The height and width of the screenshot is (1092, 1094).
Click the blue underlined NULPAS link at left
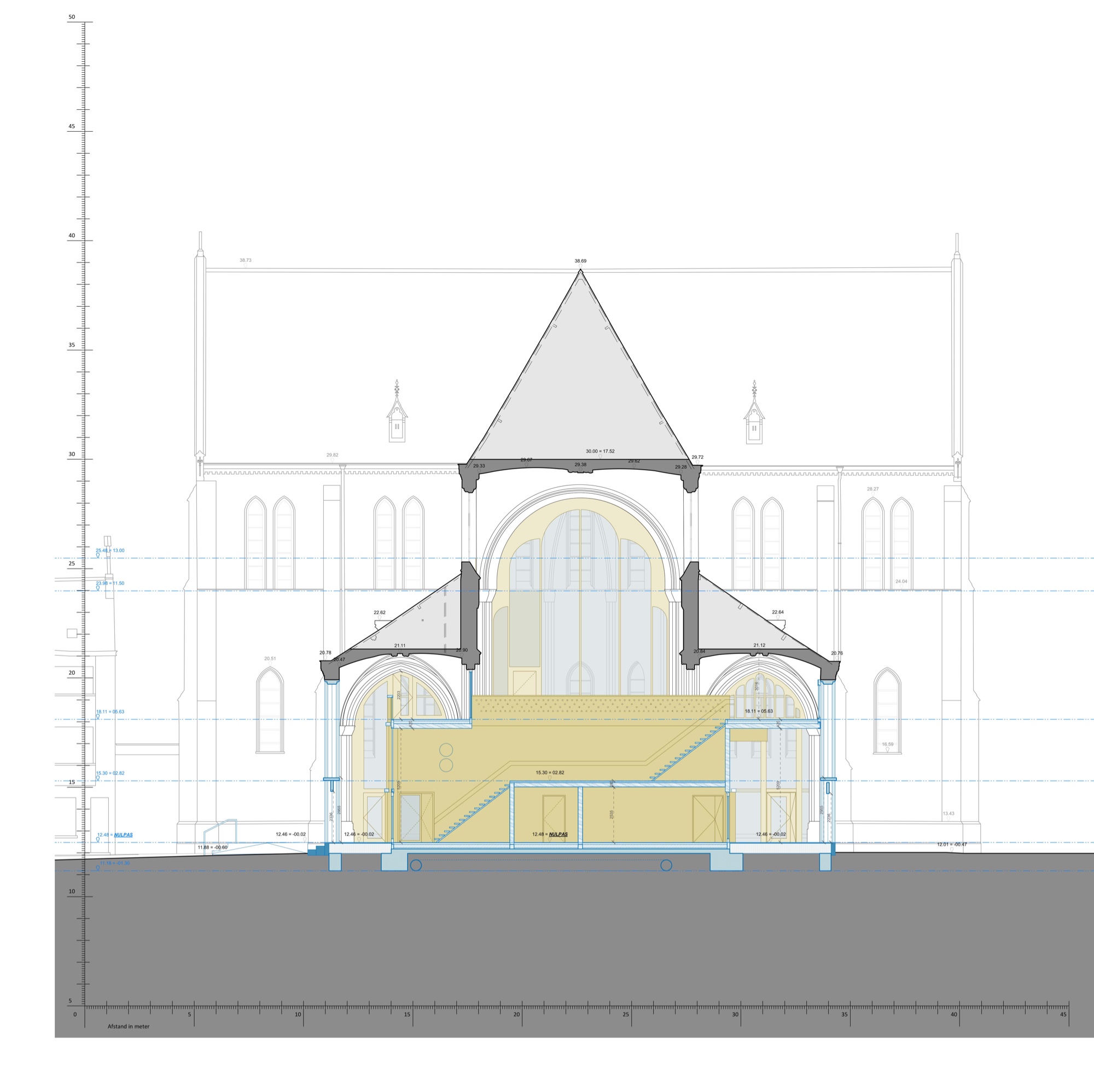coord(123,834)
